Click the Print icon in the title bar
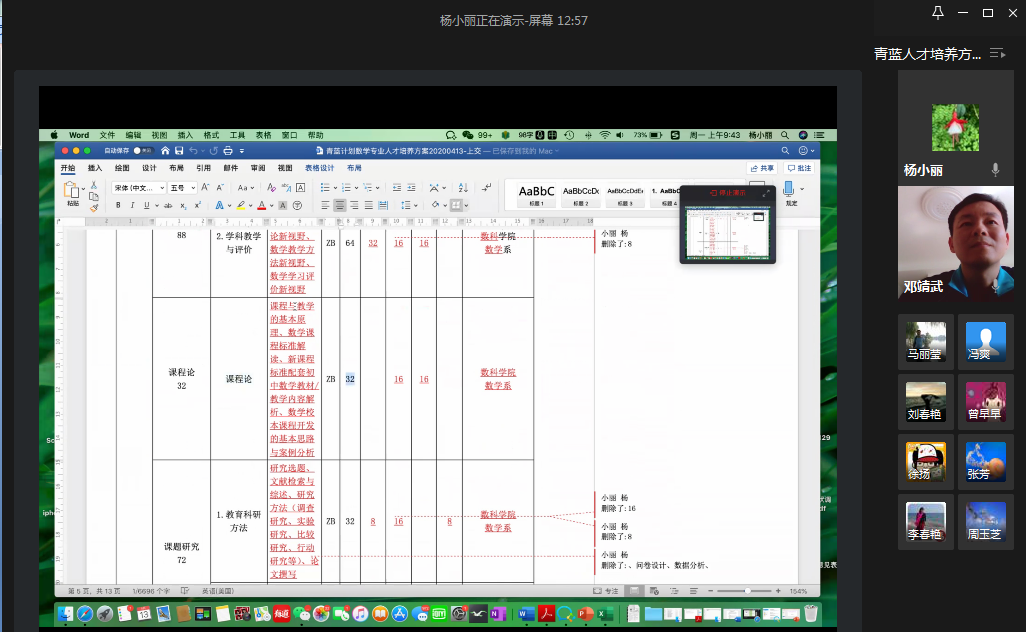This screenshot has width=1026, height=632. point(228,151)
